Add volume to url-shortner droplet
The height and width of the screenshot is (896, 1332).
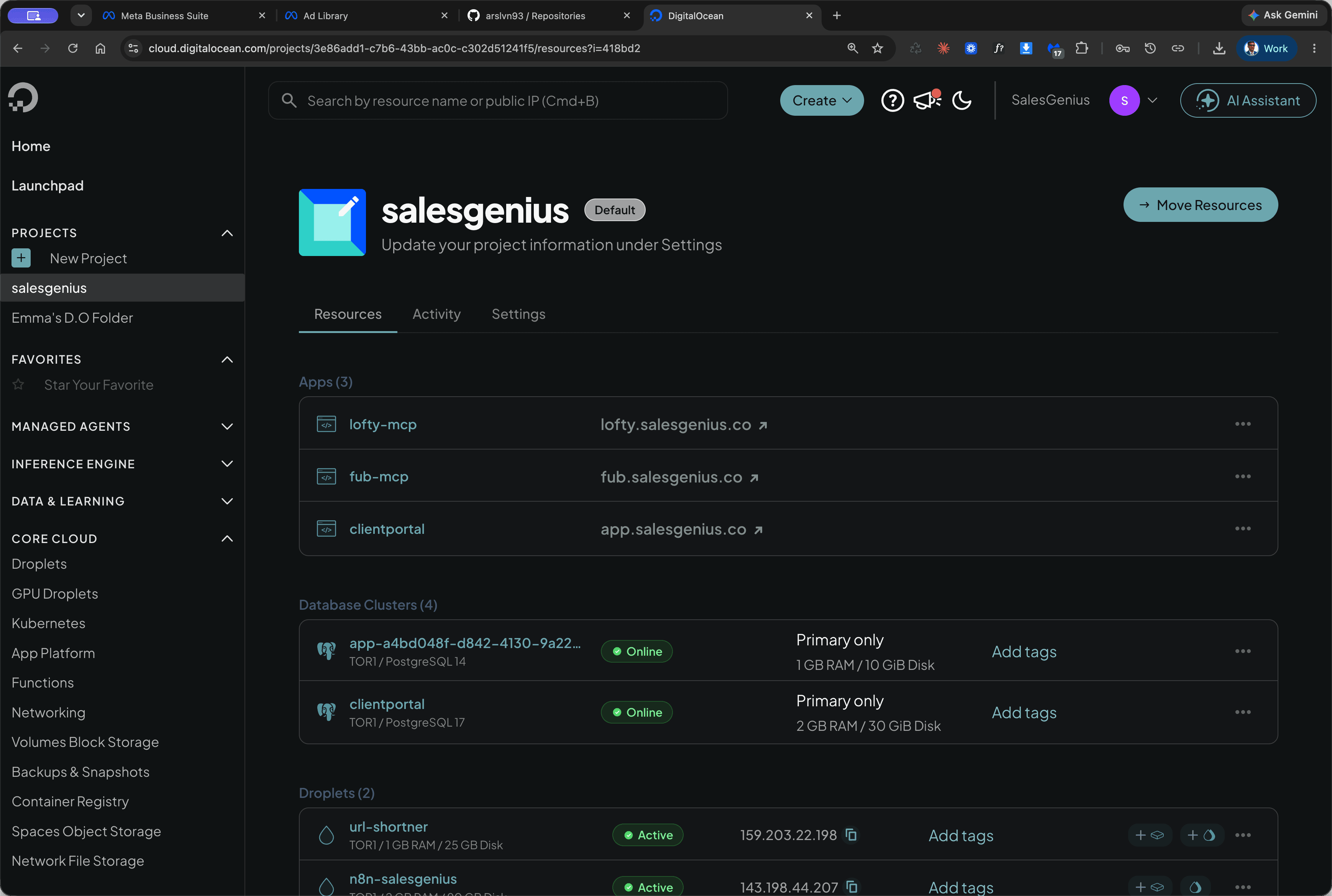pos(1150,835)
